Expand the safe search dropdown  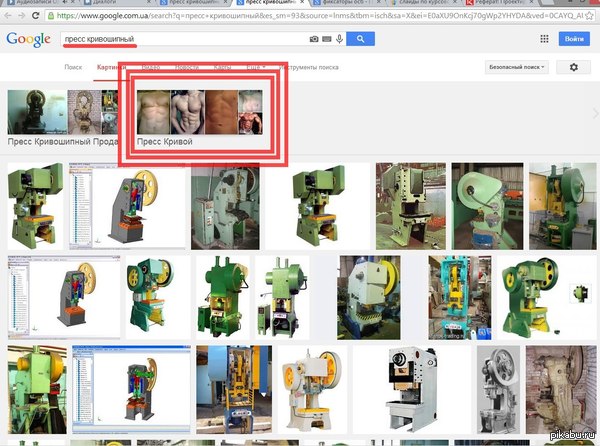click(516, 67)
